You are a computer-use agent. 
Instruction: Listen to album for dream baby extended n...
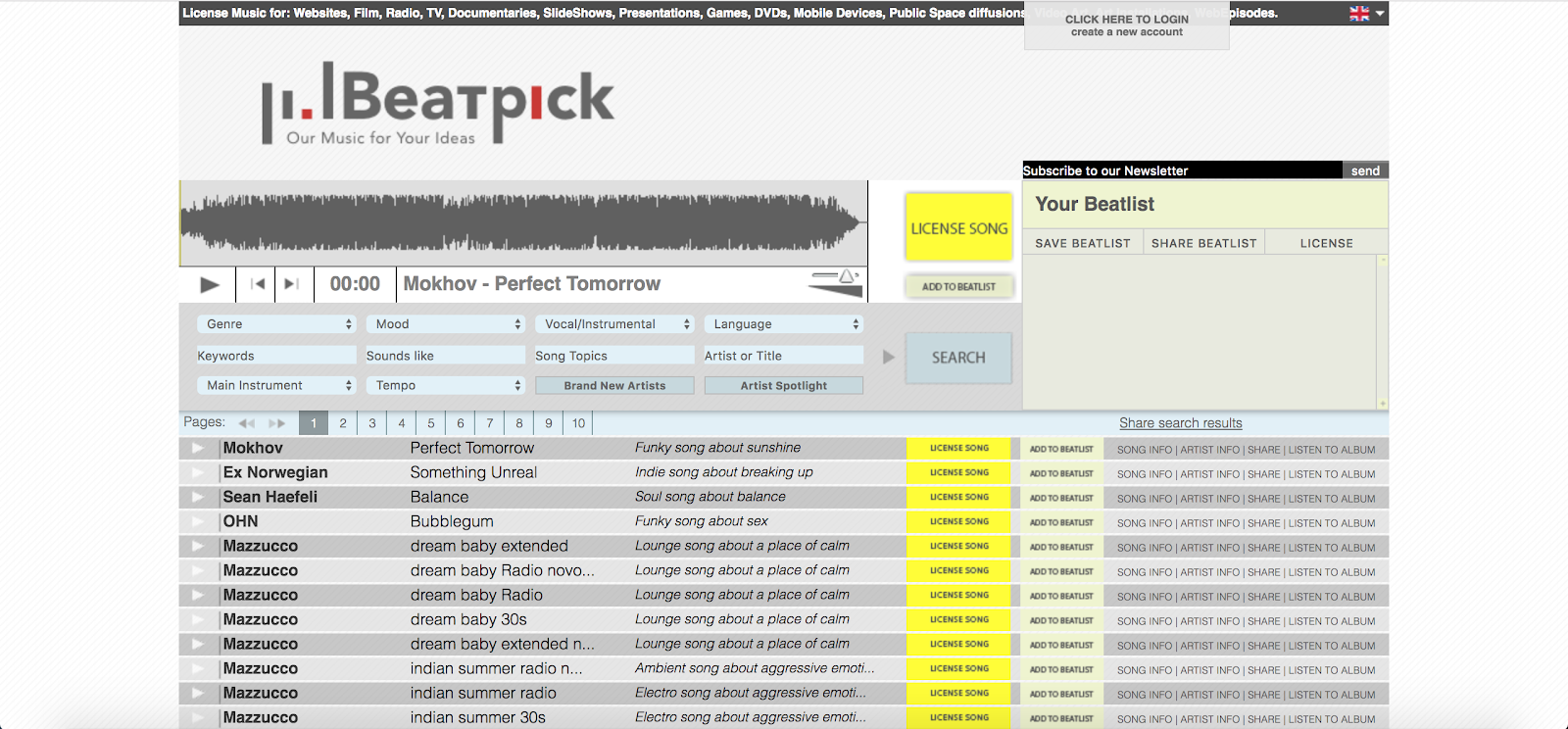pyautogui.click(x=1332, y=646)
